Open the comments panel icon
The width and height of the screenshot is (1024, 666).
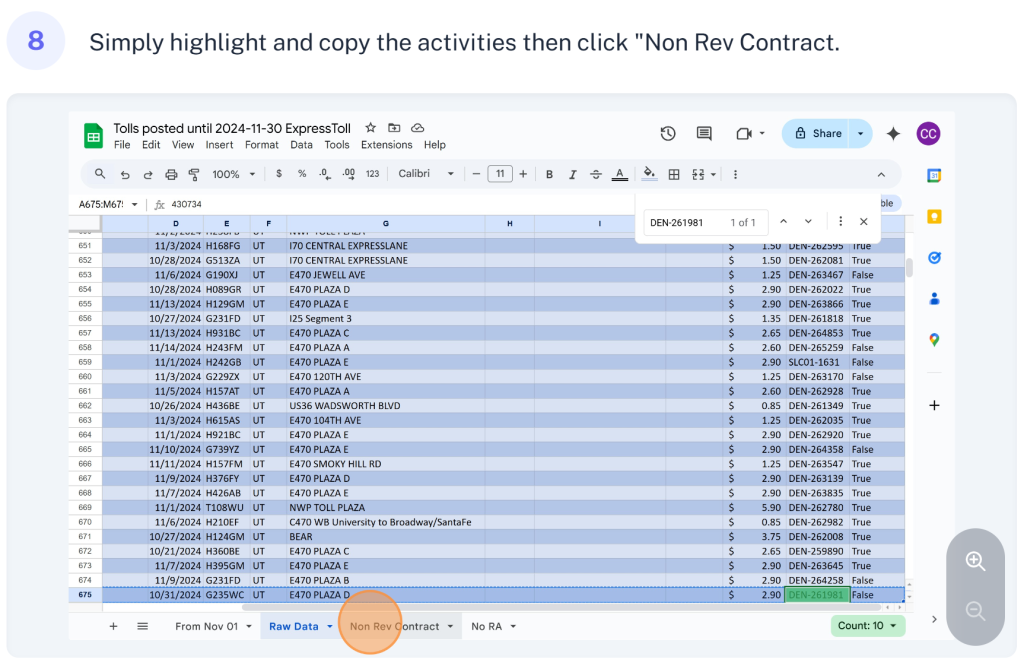coord(704,134)
